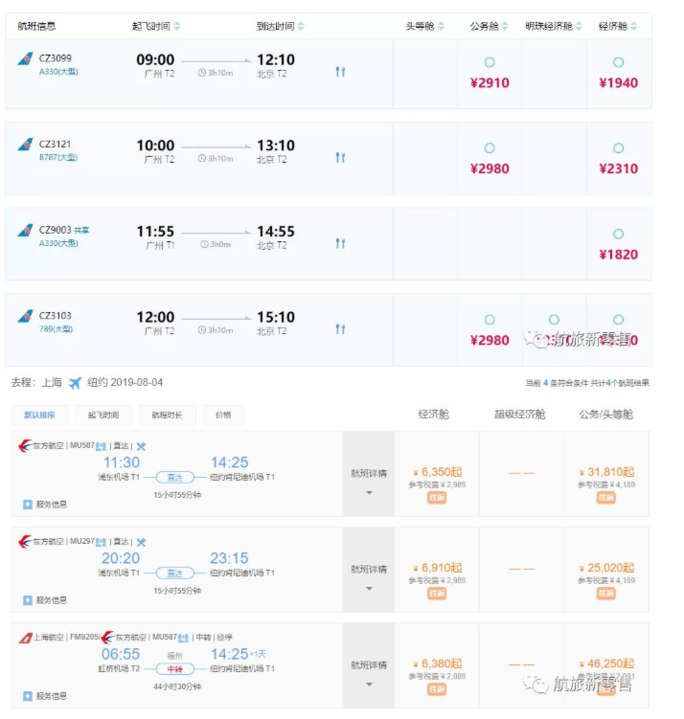The width and height of the screenshot is (684, 719).
Task: Click the 中转 transfer badge on the FM9205 flight
Action: [174, 668]
